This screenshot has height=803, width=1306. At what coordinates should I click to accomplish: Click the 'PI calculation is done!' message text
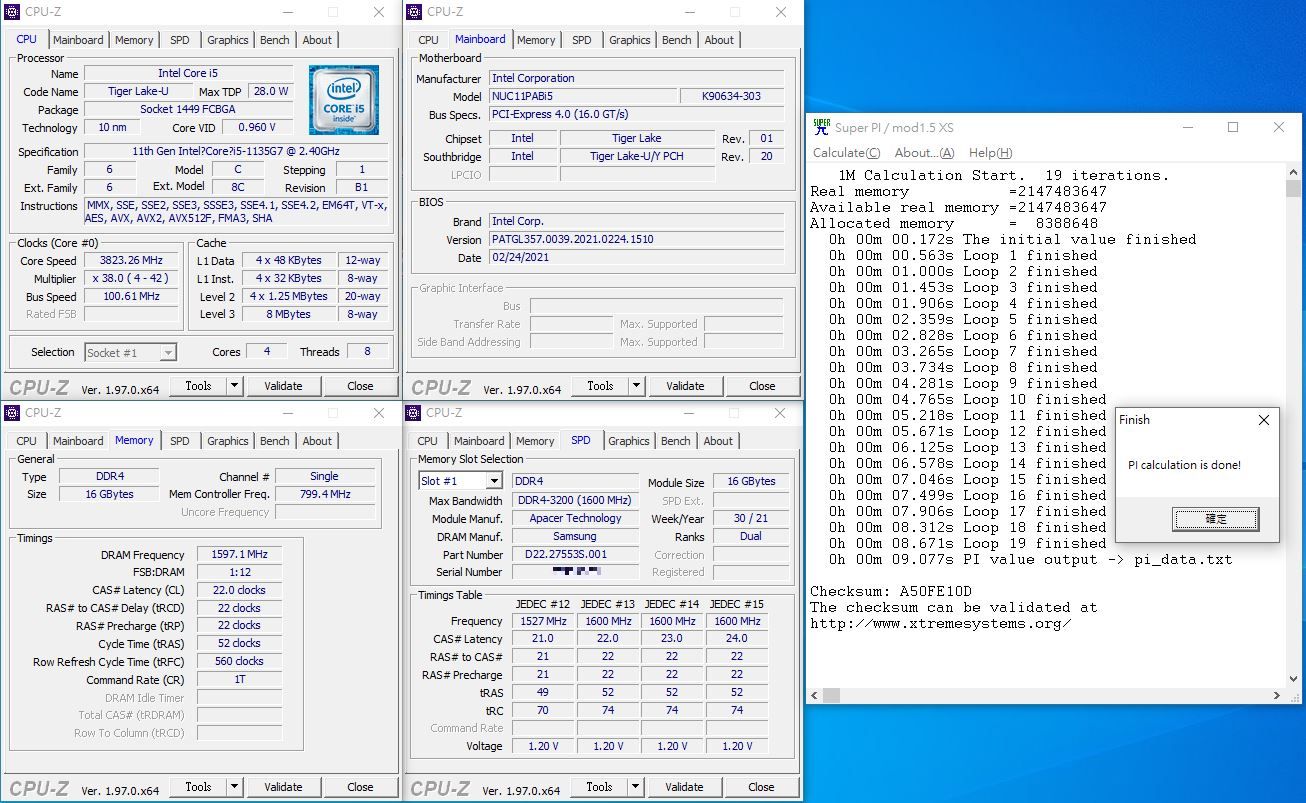(x=1184, y=465)
